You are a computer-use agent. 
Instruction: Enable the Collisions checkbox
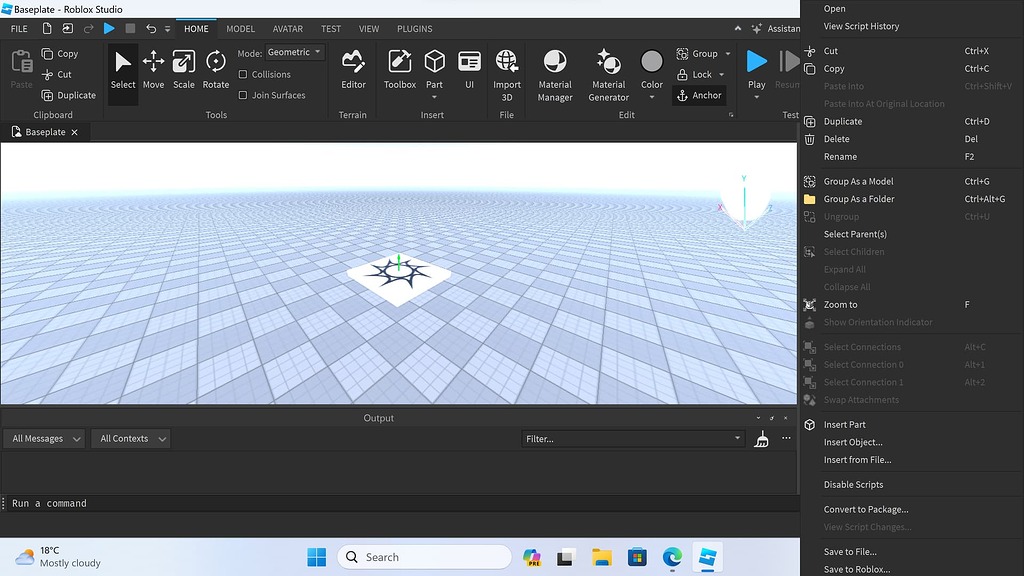coord(243,75)
